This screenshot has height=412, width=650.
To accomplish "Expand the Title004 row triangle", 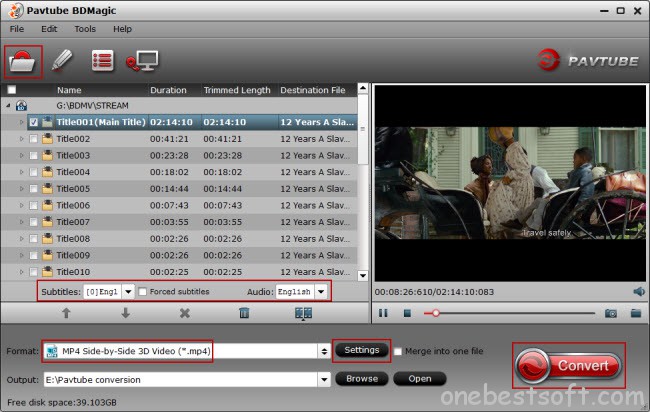I will [x=22, y=172].
